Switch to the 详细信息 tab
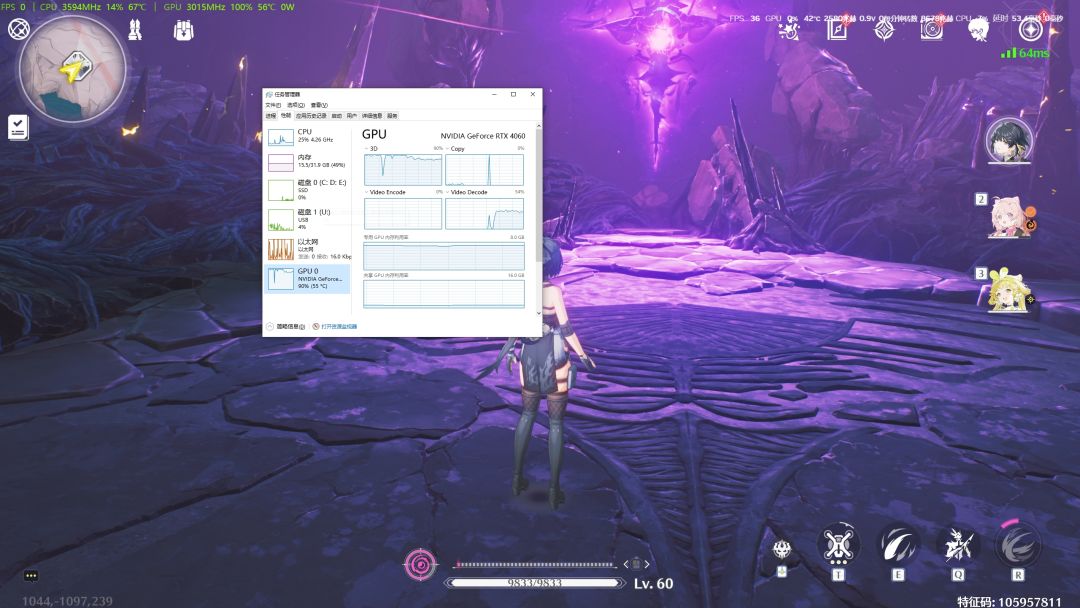Image resolution: width=1080 pixels, height=608 pixels. click(x=372, y=116)
